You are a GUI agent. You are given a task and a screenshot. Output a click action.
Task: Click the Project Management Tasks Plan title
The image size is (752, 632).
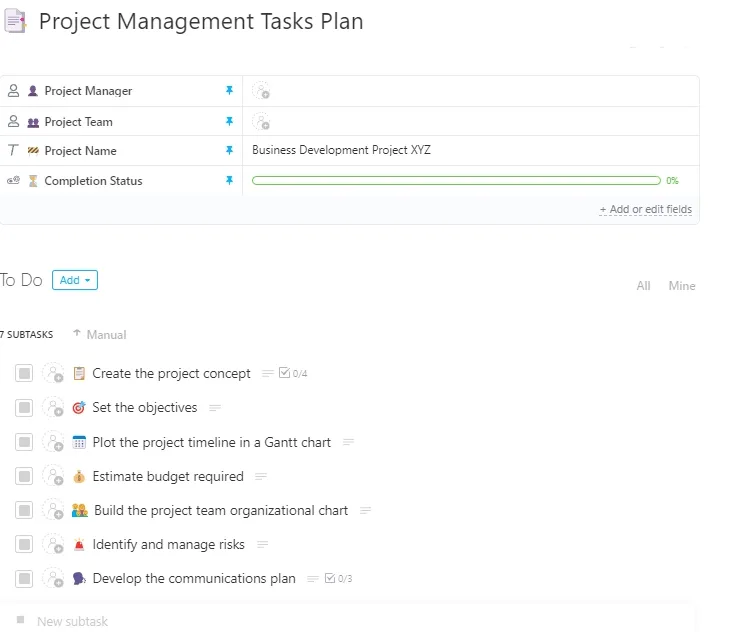pyautogui.click(x=201, y=22)
